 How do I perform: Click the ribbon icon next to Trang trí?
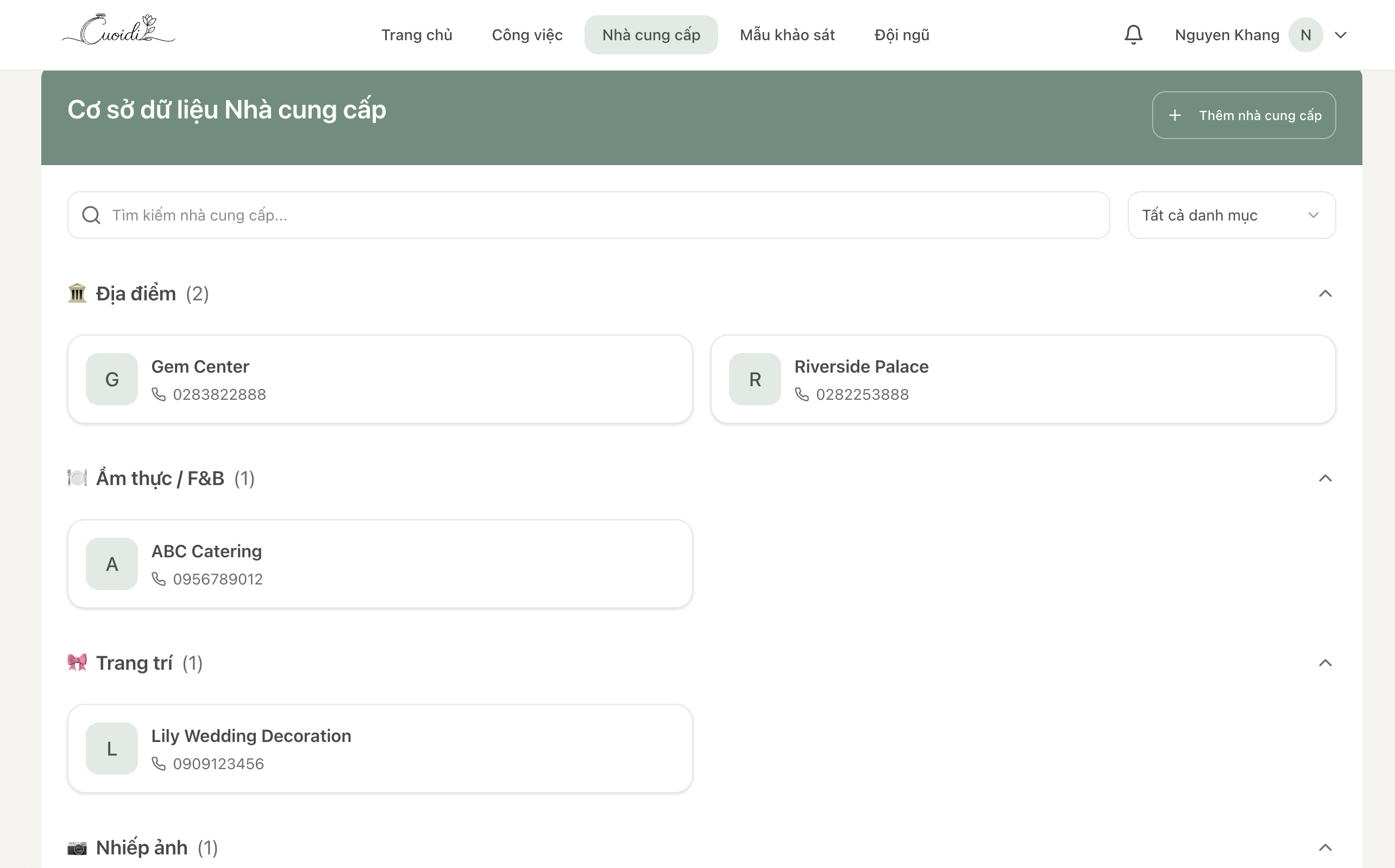pyautogui.click(x=77, y=662)
